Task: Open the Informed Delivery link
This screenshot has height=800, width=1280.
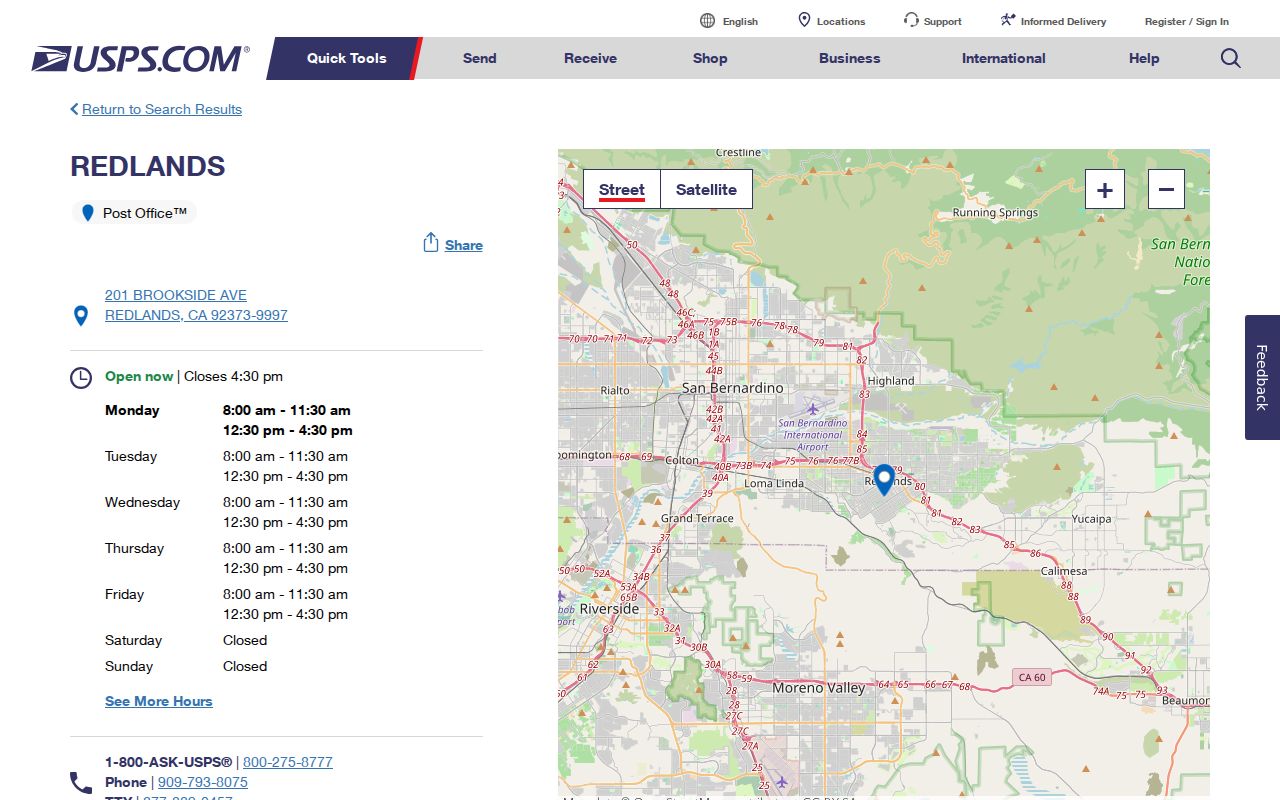Action: tap(1064, 21)
